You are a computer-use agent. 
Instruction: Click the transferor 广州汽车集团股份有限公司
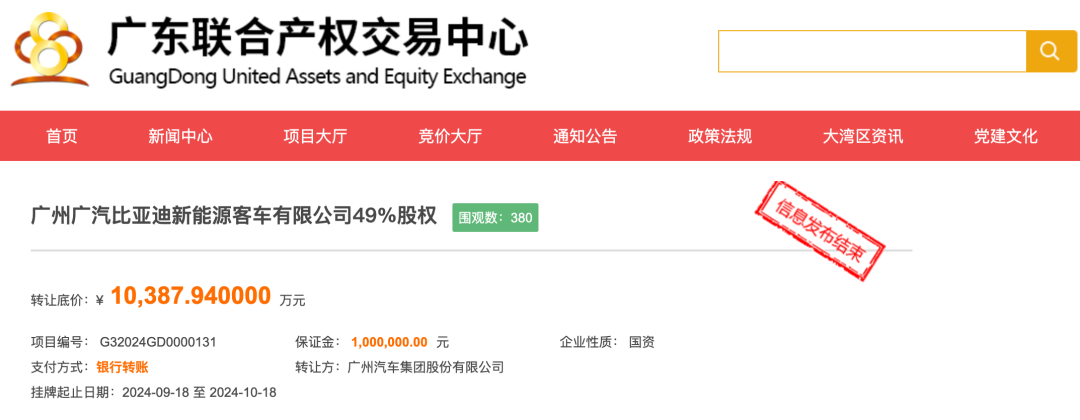[x=426, y=368]
